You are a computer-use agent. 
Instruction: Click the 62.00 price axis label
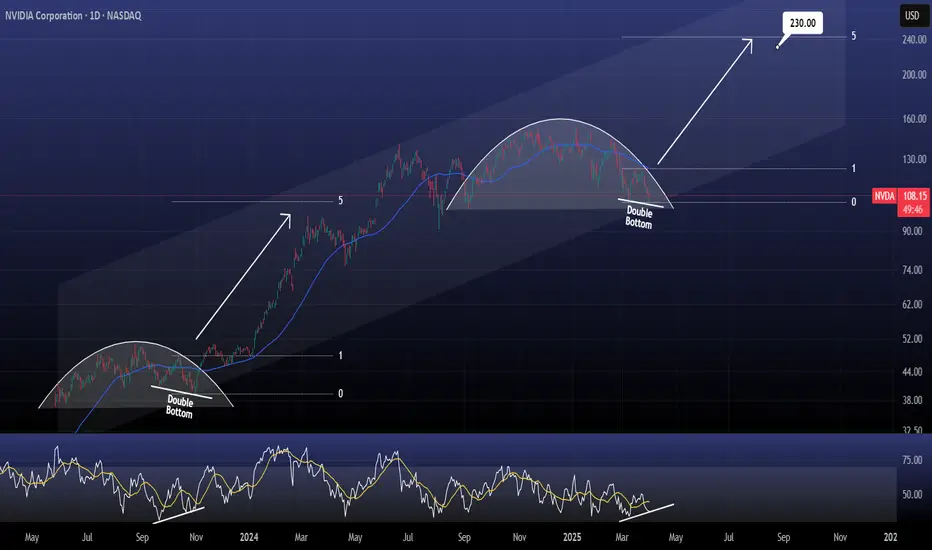pos(912,304)
